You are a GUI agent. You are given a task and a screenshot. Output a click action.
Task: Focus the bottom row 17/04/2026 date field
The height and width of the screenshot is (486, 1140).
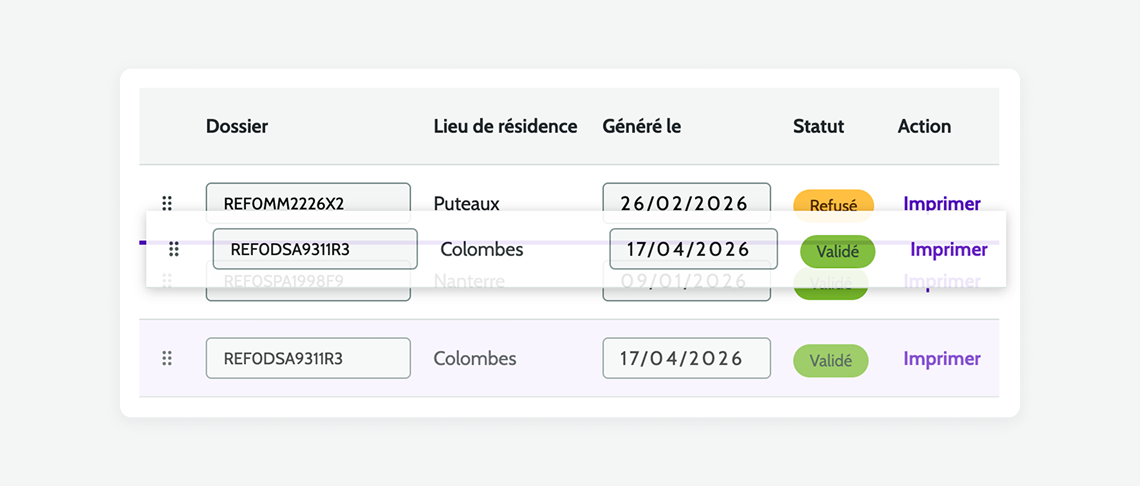pyautogui.click(x=686, y=358)
